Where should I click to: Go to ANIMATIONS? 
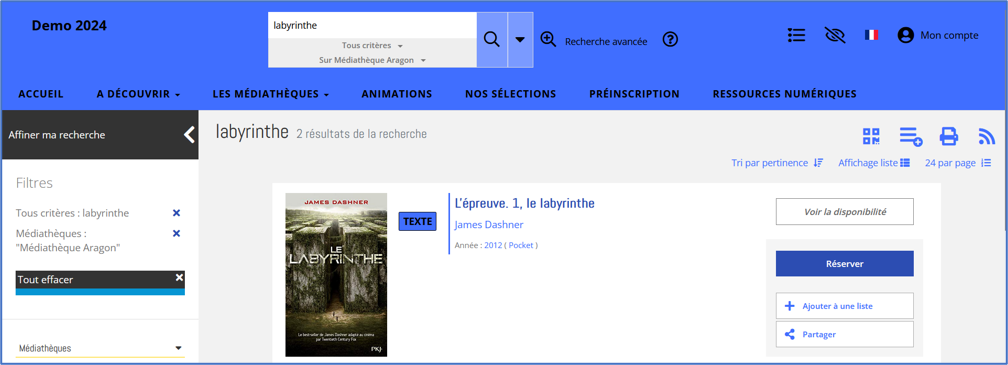(x=397, y=94)
